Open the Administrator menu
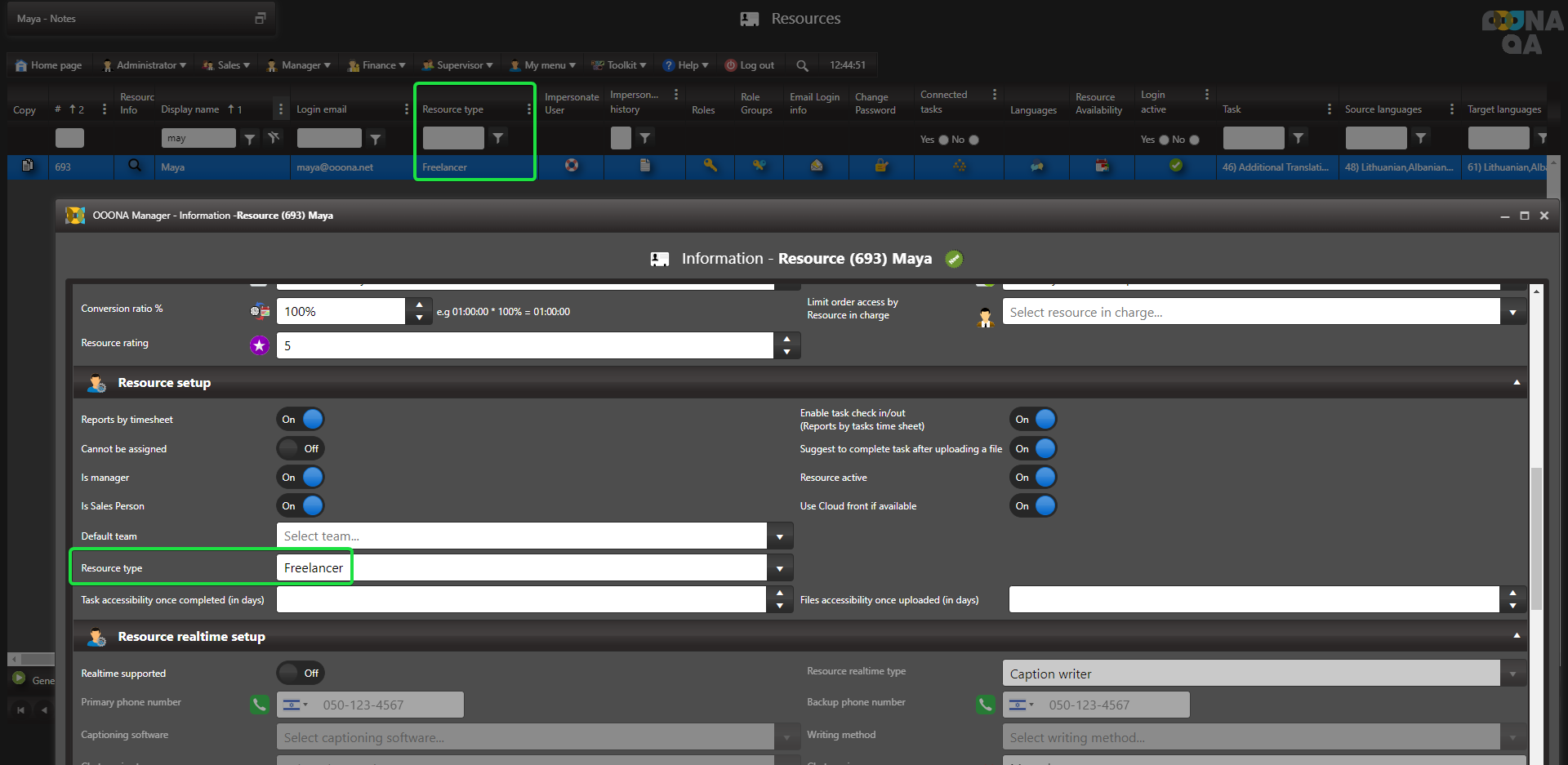 pyautogui.click(x=145, y=65)
